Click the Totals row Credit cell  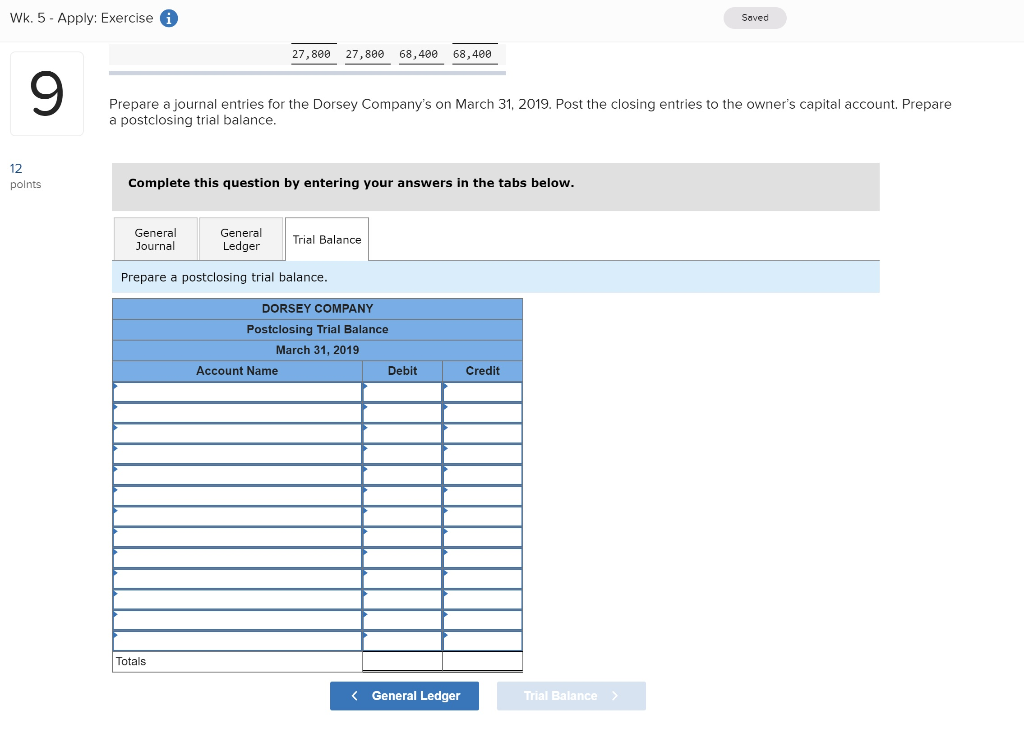point(482,661)
